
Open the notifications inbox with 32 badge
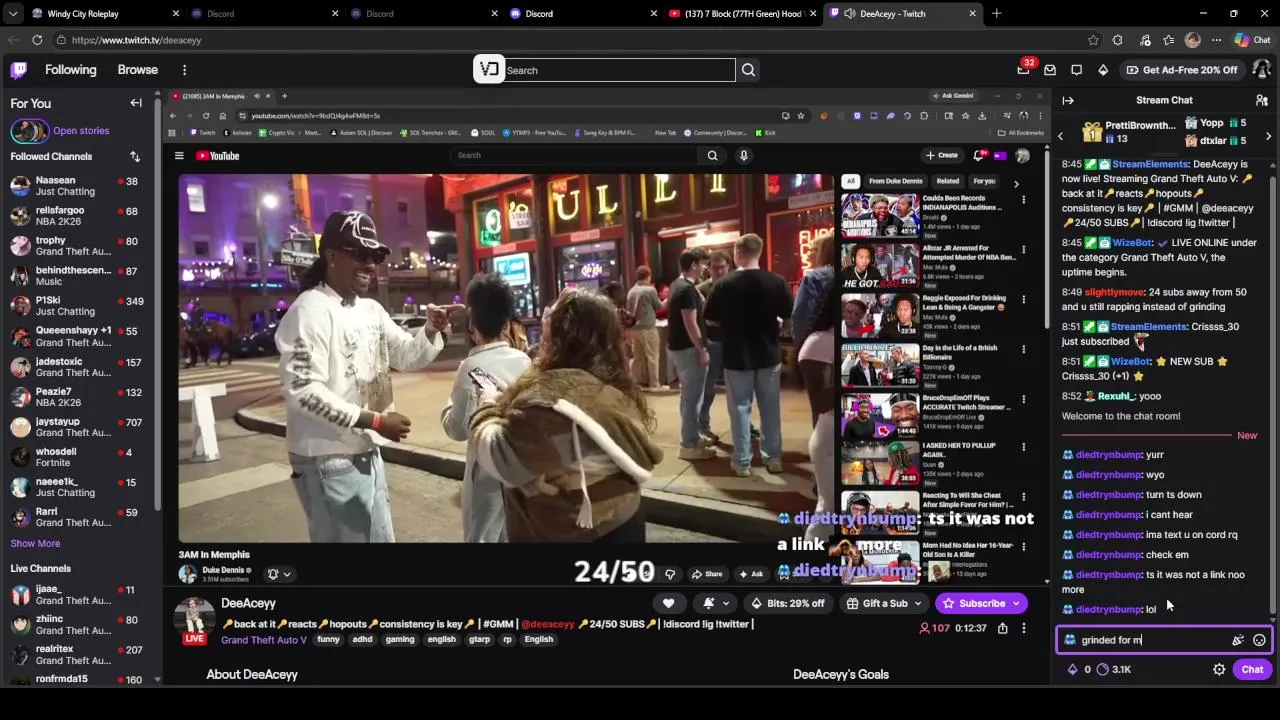[1023, 69]
